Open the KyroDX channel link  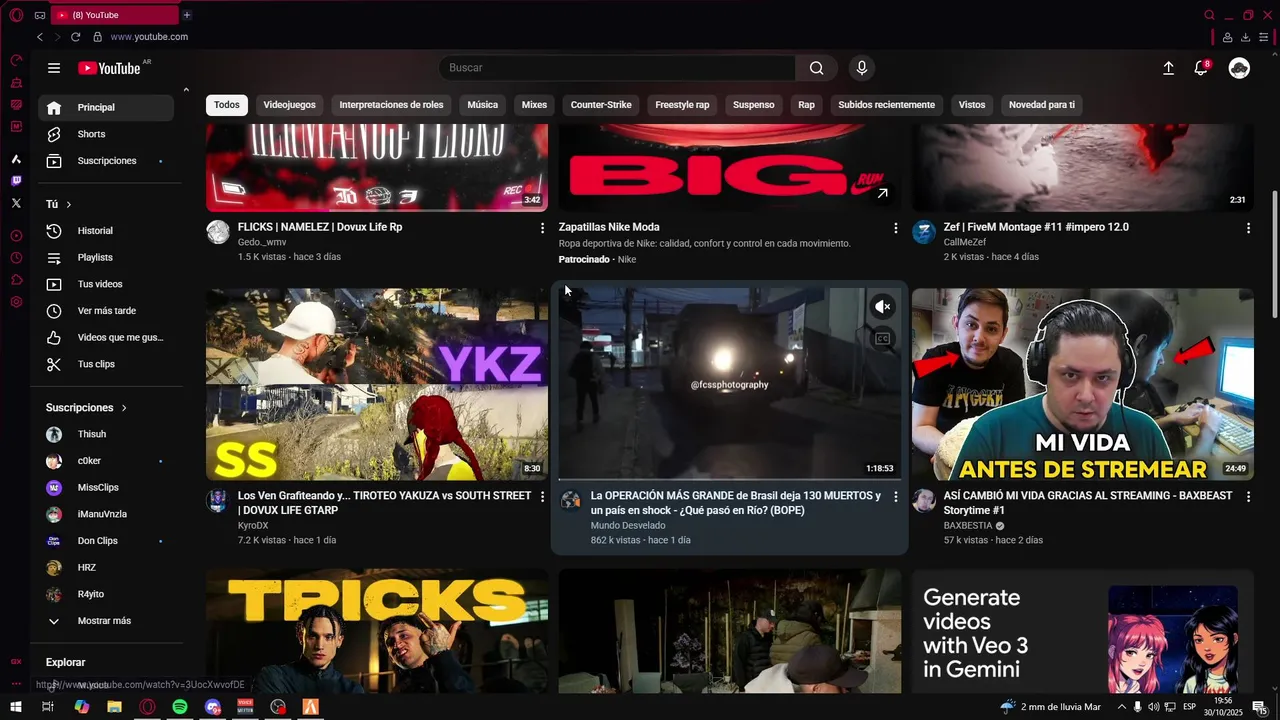tap(253, 526)
